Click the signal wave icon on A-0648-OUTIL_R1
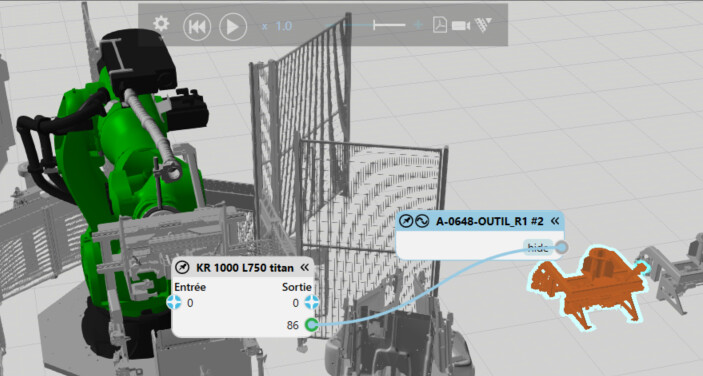Image resolution: width=703 pixels, height=376 pixels. pos(422,221)
